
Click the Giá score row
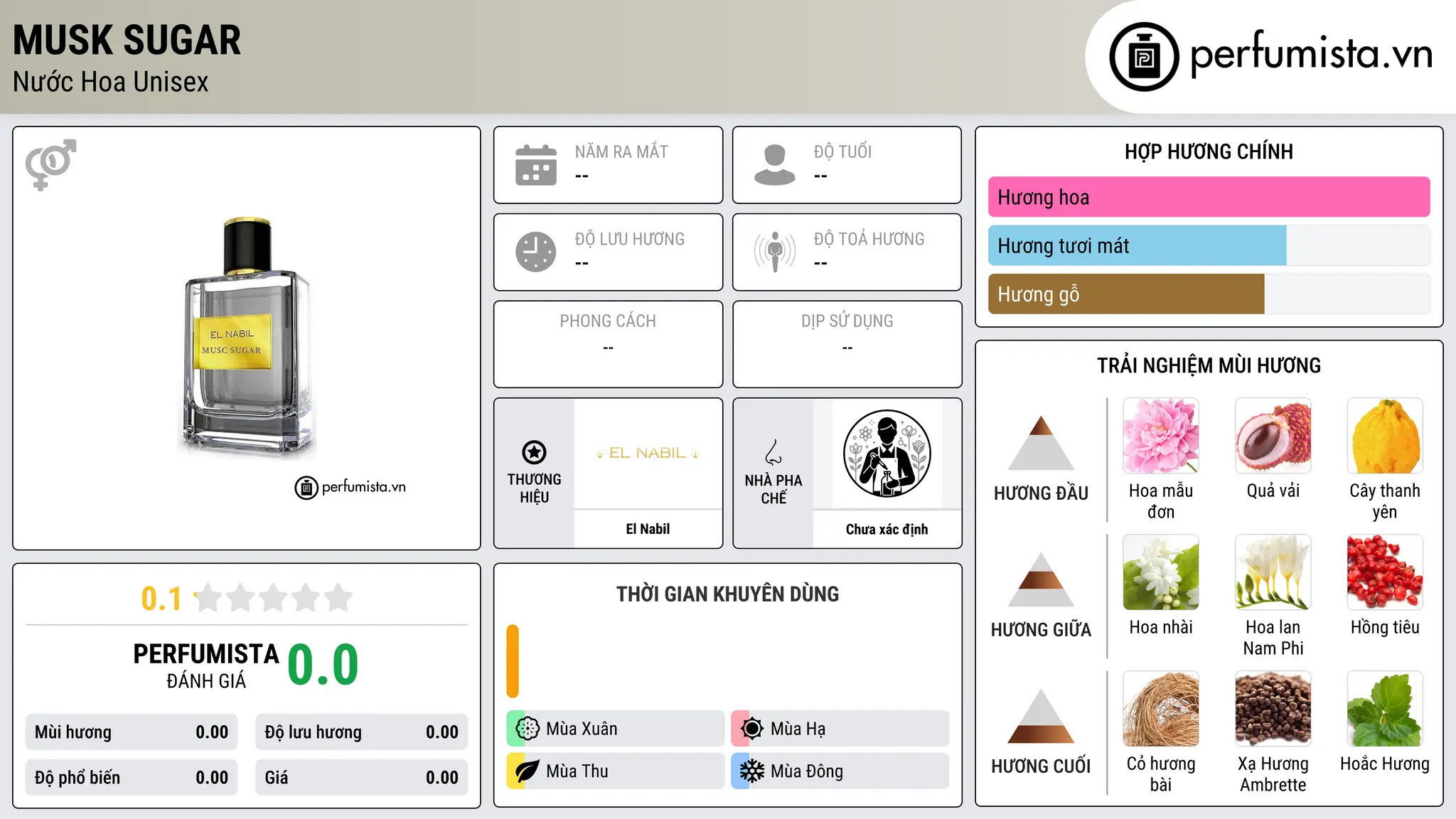(x=361, y=777)
